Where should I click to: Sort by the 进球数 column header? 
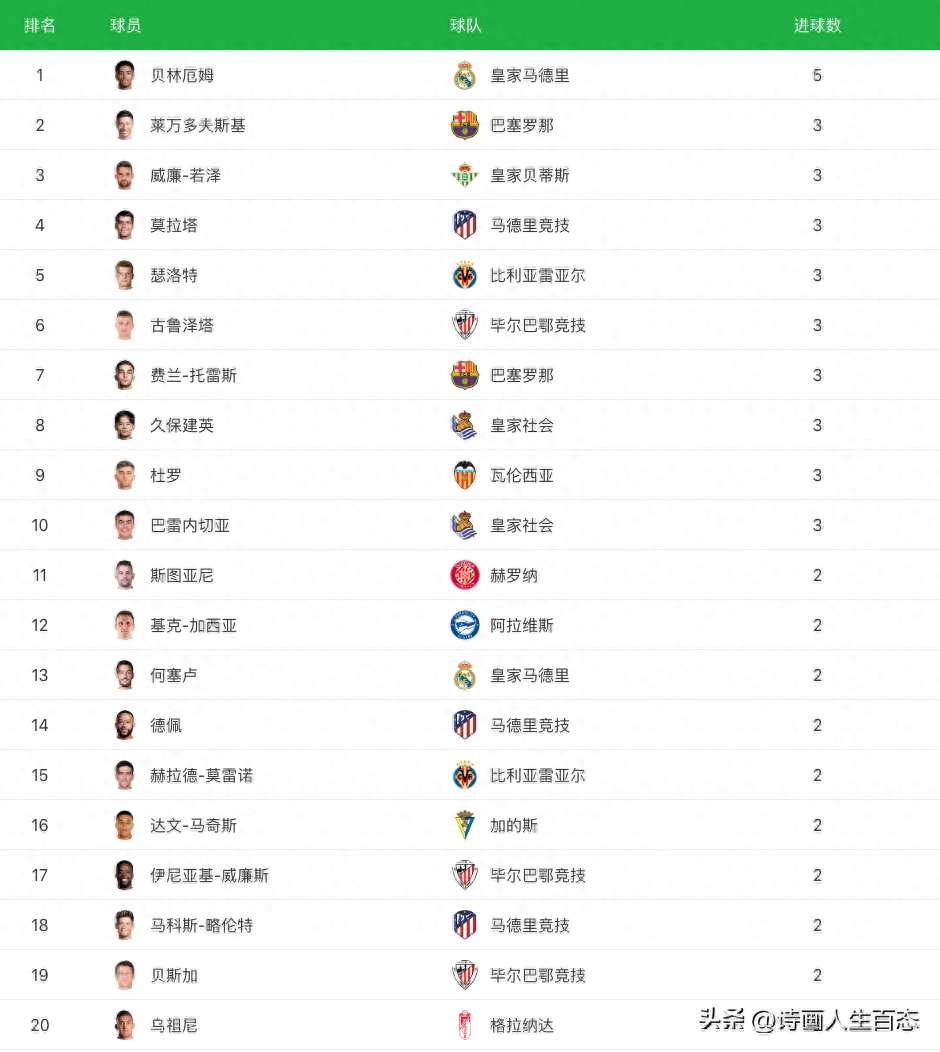[x=817, y=25]
